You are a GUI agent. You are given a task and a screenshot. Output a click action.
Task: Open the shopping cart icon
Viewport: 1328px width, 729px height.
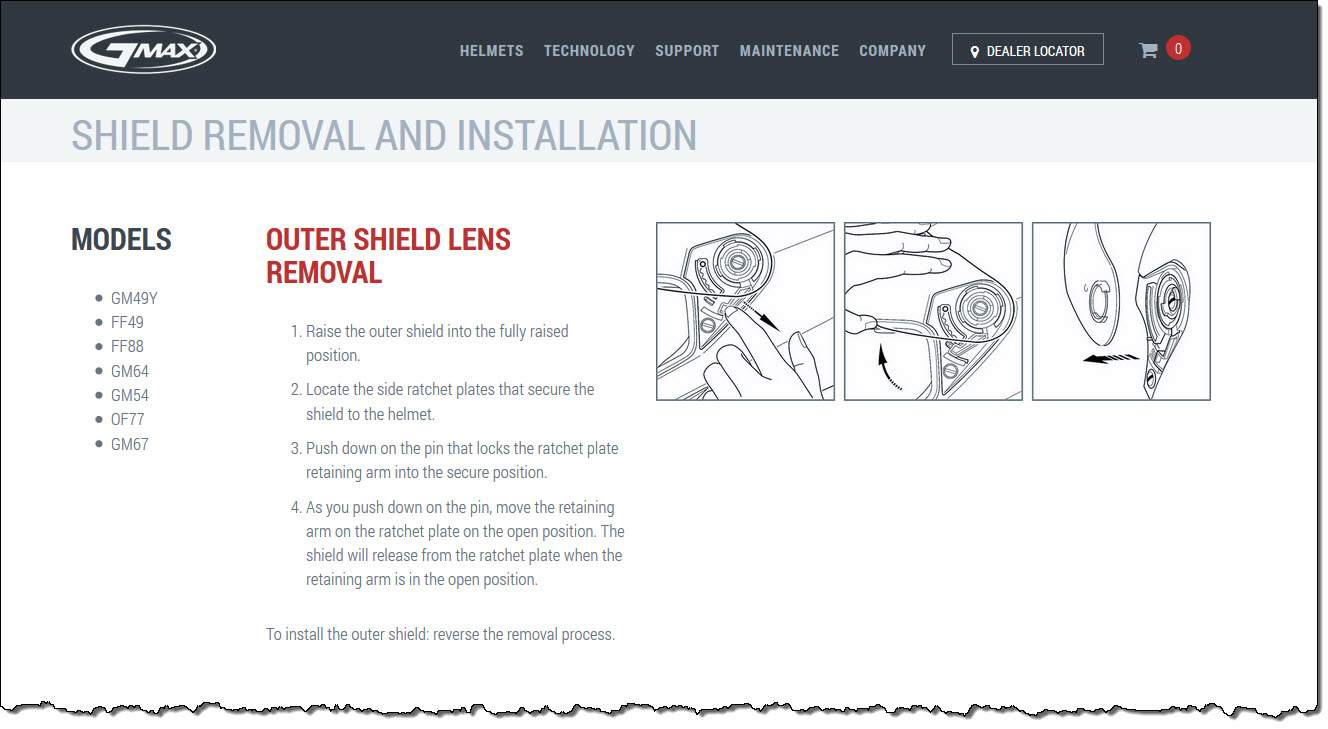pos(1148,51)
